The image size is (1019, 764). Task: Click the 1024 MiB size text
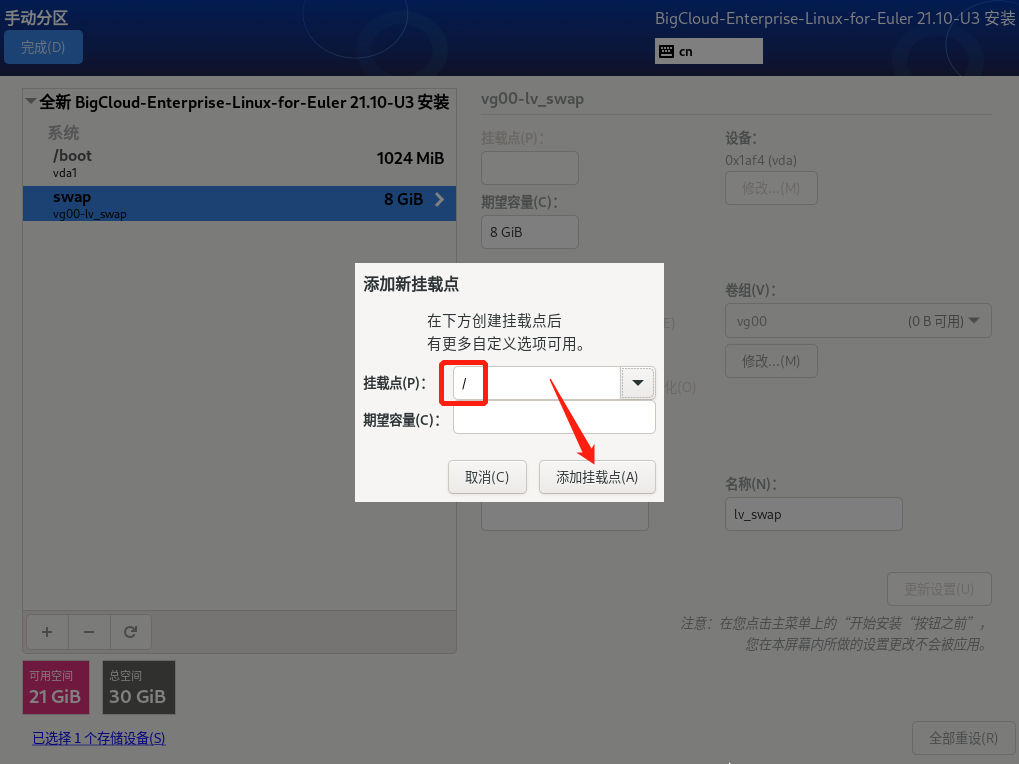(x=410, y=159)
